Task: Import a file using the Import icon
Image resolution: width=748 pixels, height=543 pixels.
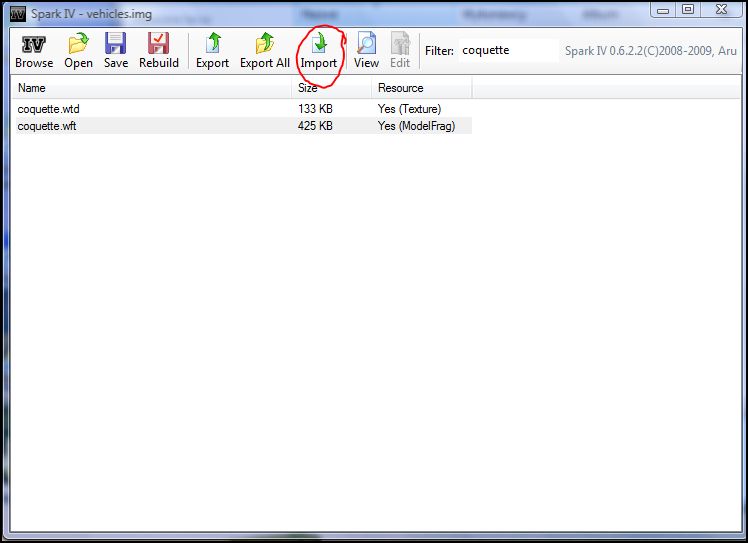Action: tap(319, 51)
